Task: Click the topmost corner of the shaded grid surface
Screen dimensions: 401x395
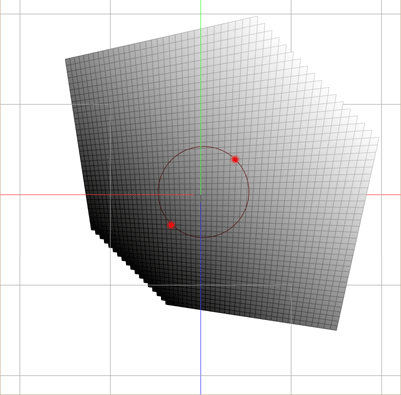Action: coord(257,16)
